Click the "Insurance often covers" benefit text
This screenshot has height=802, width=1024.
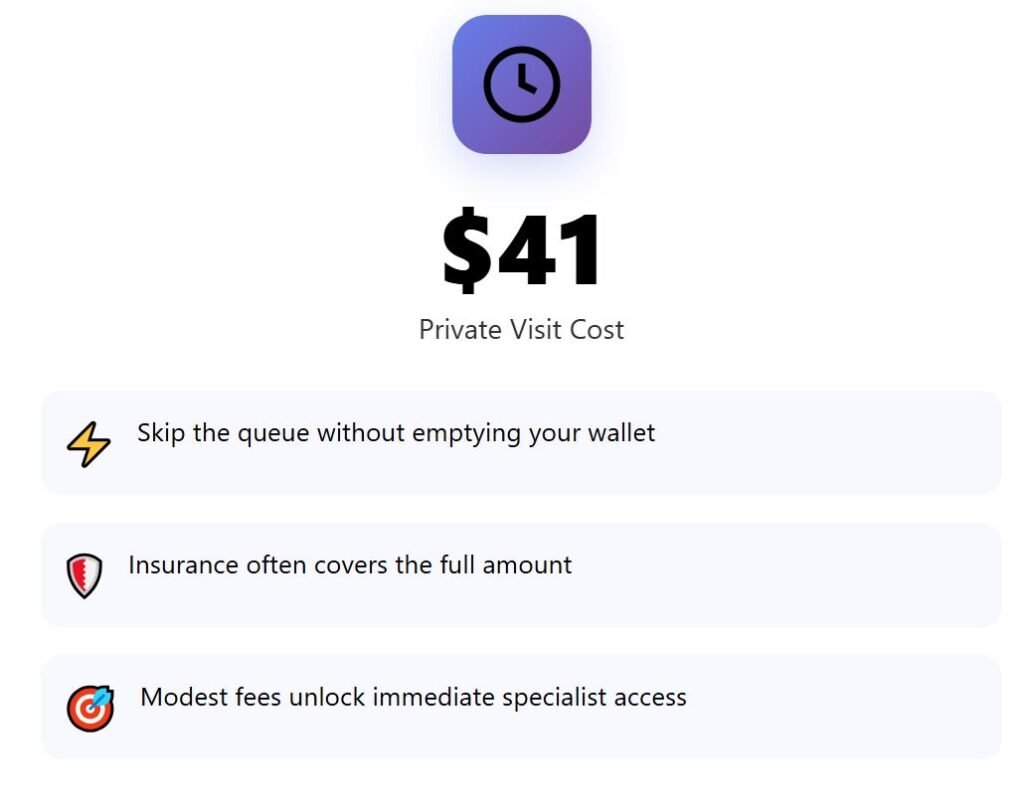click(350, 566)
